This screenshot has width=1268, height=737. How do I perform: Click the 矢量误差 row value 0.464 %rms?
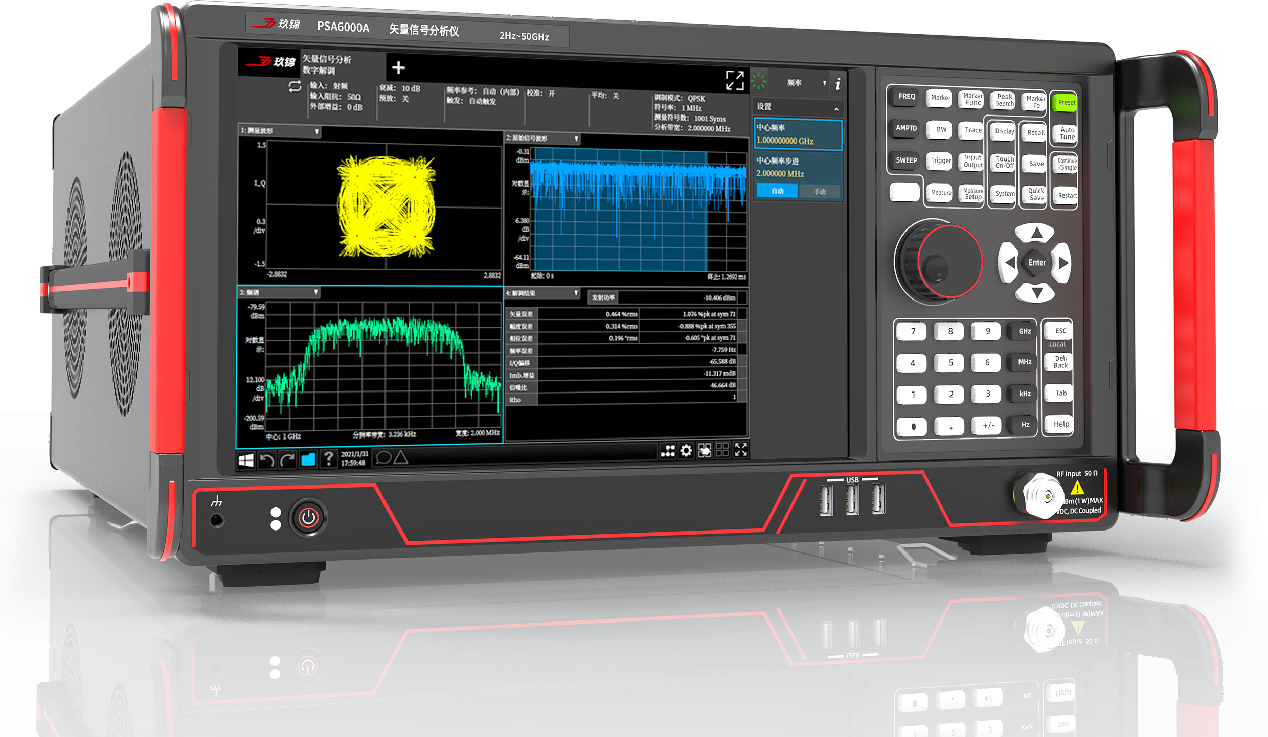622,315
